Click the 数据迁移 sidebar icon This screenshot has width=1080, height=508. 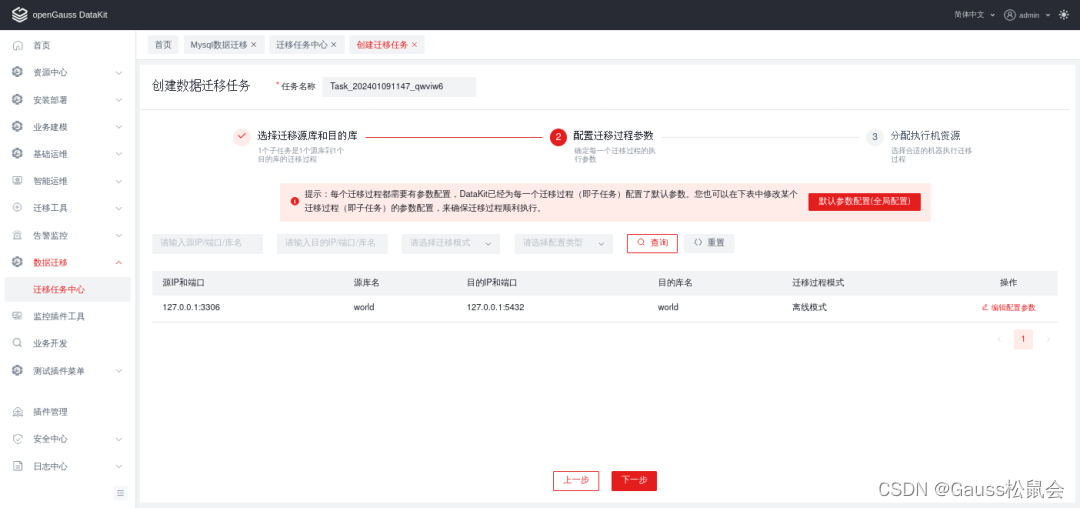pyautogui.click(x=18, y=262)
